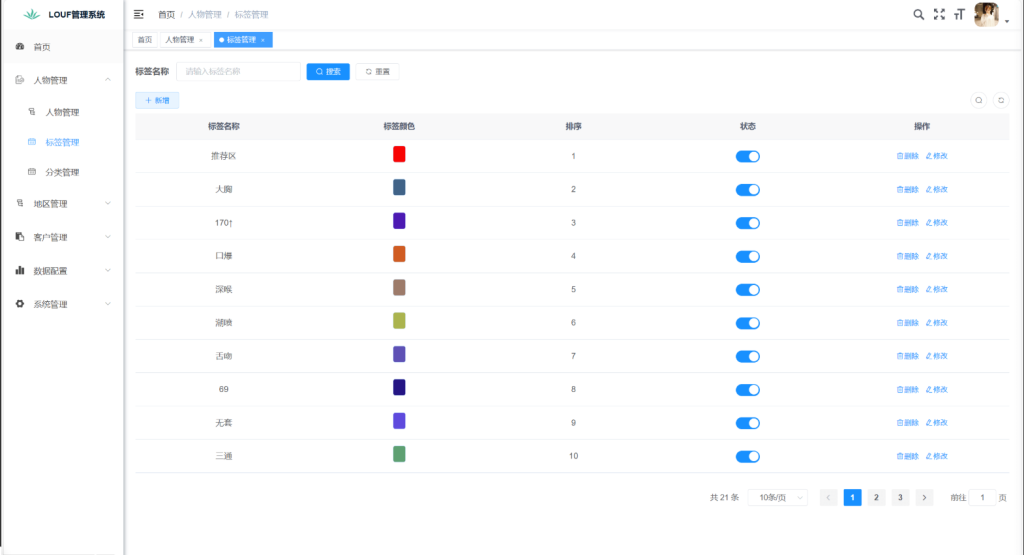Toggle fullscreen mode icon
Screen dimensions: 1024x555
coord(939,14)
